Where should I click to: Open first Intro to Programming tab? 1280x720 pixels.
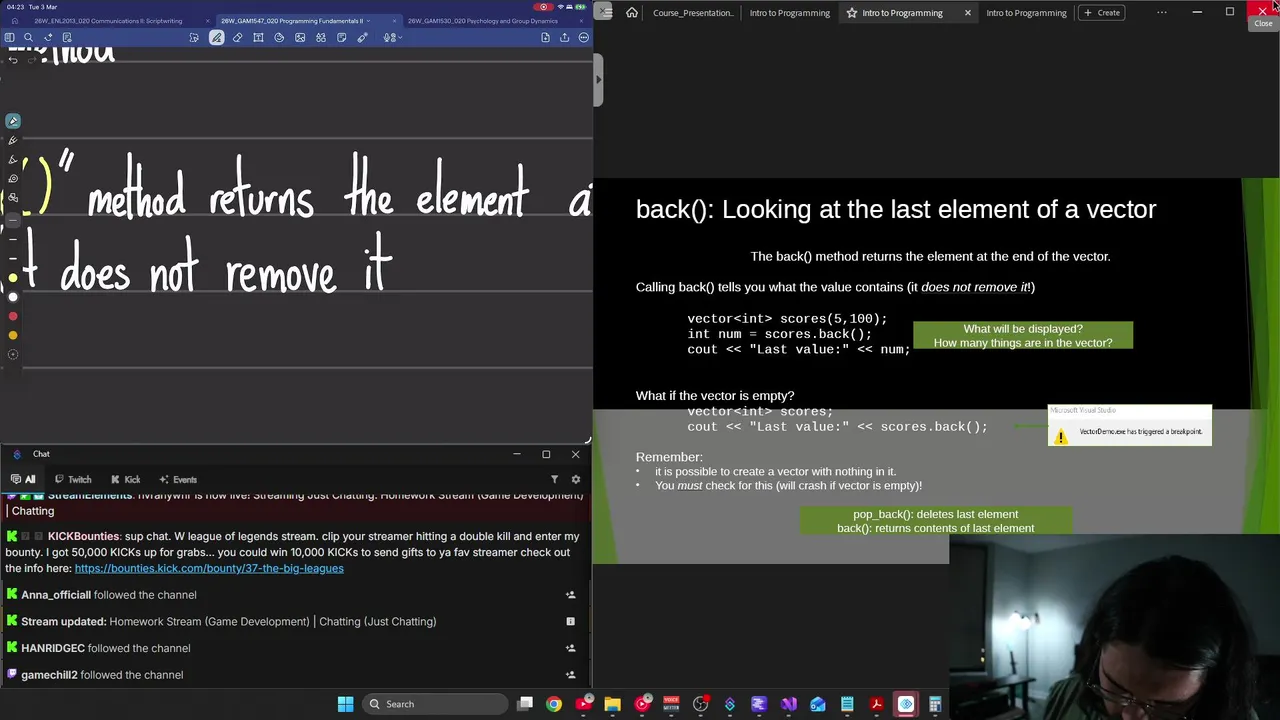(x=789, y=12)
